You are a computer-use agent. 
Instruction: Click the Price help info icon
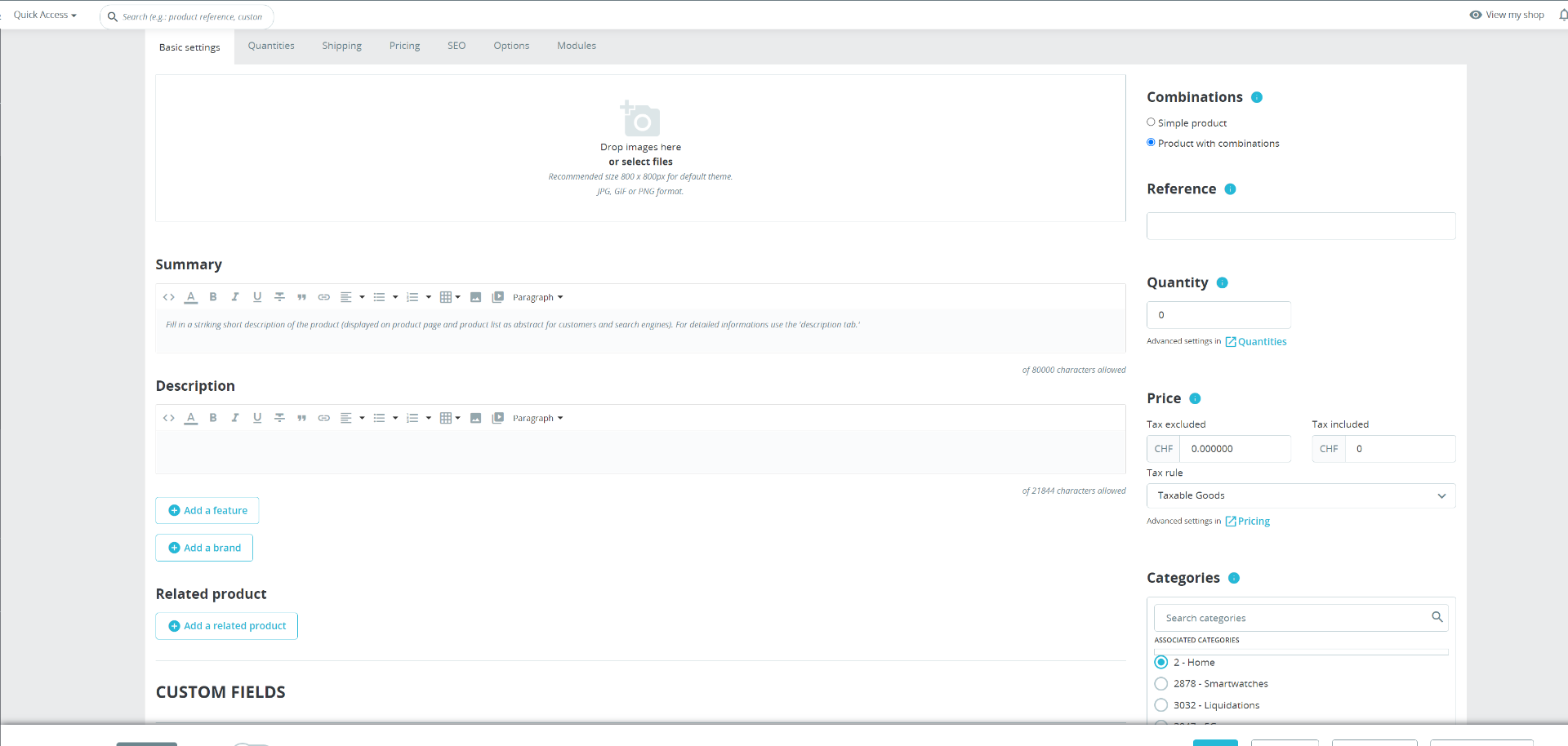tap(1195, 398)
